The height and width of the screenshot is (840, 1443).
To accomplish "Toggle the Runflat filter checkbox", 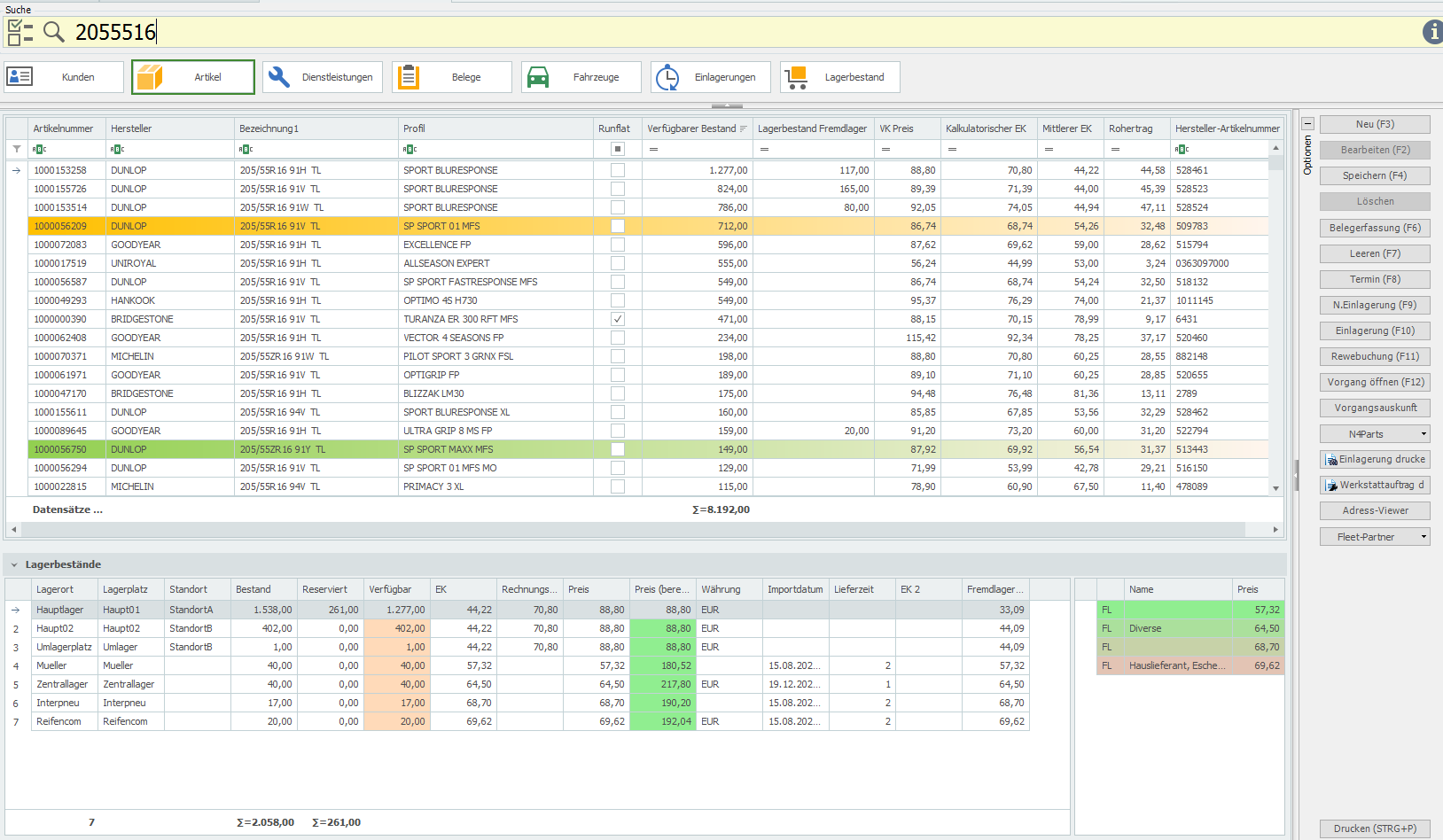I will pyautogui.click(x=618, y=149).
